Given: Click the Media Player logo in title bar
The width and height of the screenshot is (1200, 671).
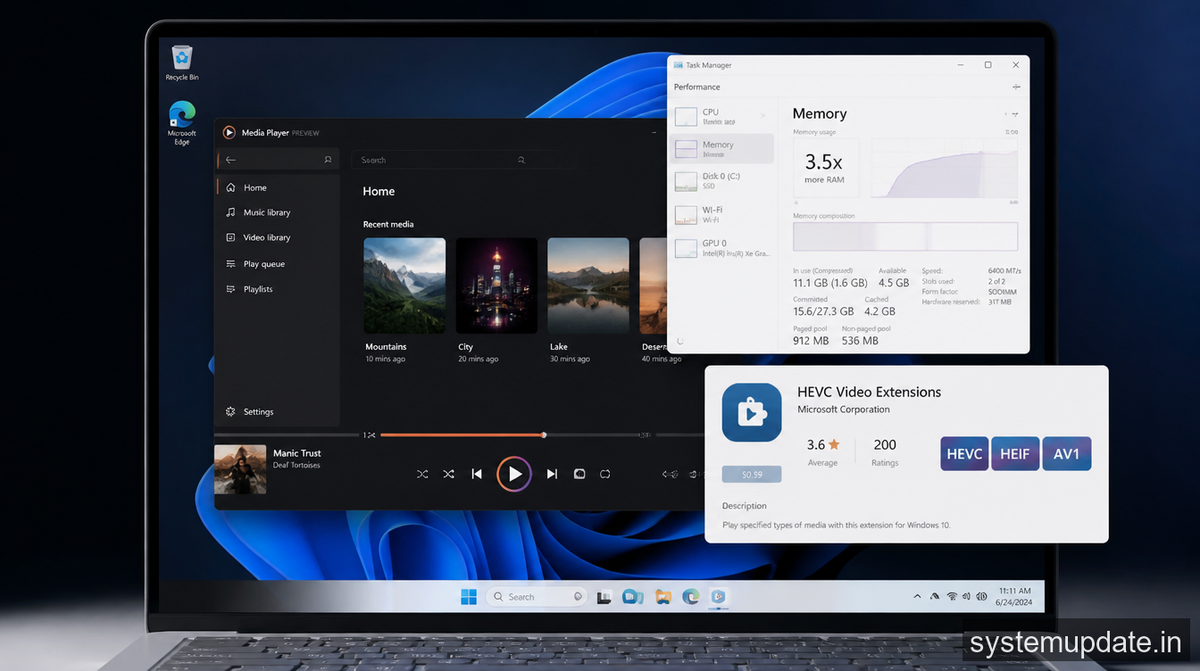Looking at the screenshot, I should 229,132.
